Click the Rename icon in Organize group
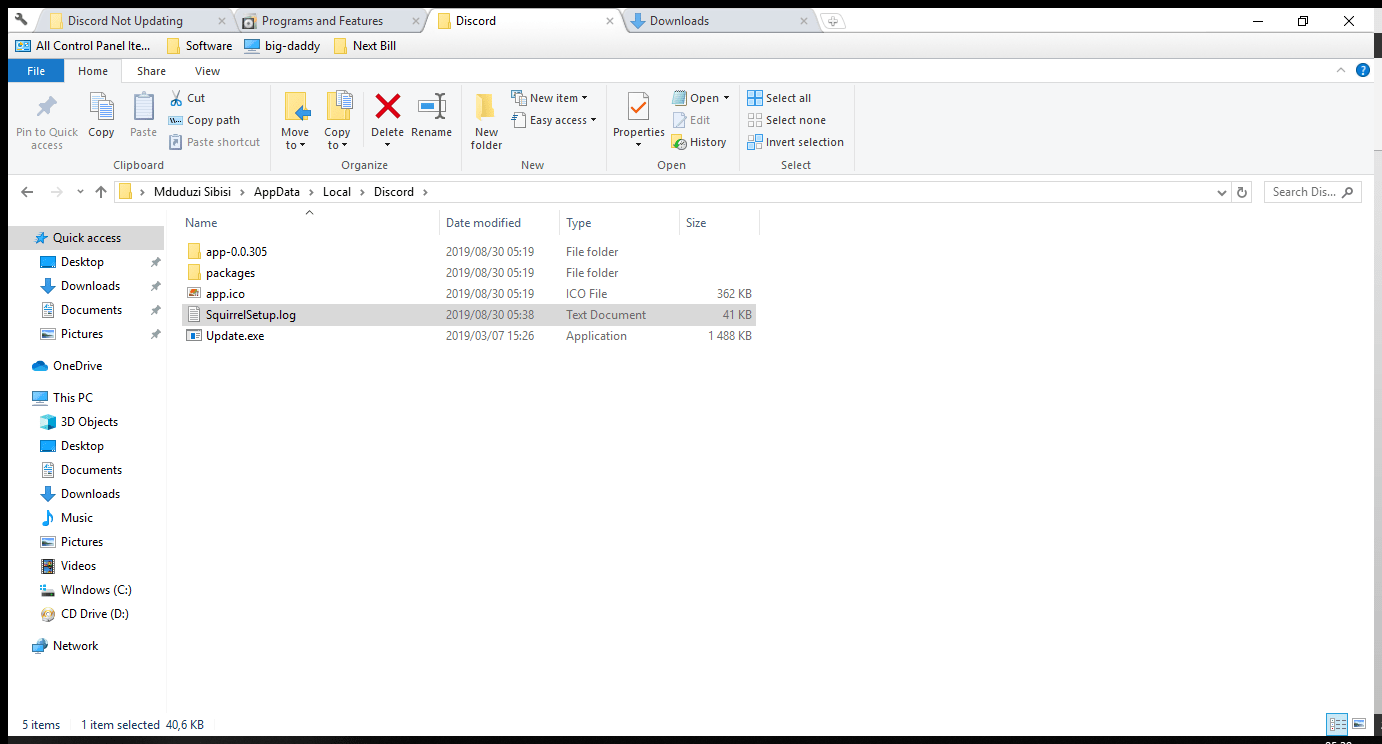Viewport: 1382px width, 744px height. tap(431, 107)
